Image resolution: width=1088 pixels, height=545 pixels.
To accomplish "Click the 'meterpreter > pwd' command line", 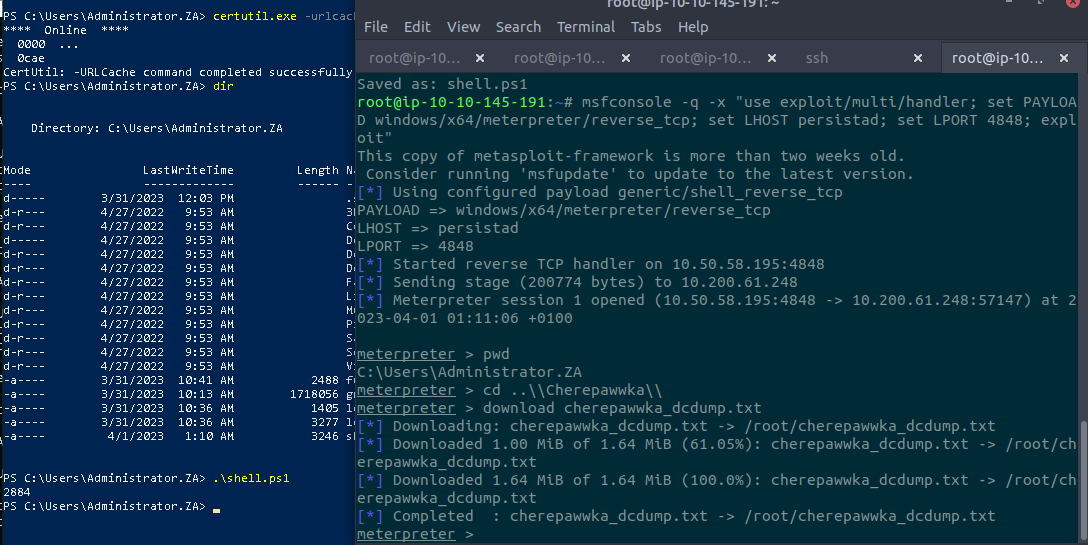I will (x=433, y=354).
